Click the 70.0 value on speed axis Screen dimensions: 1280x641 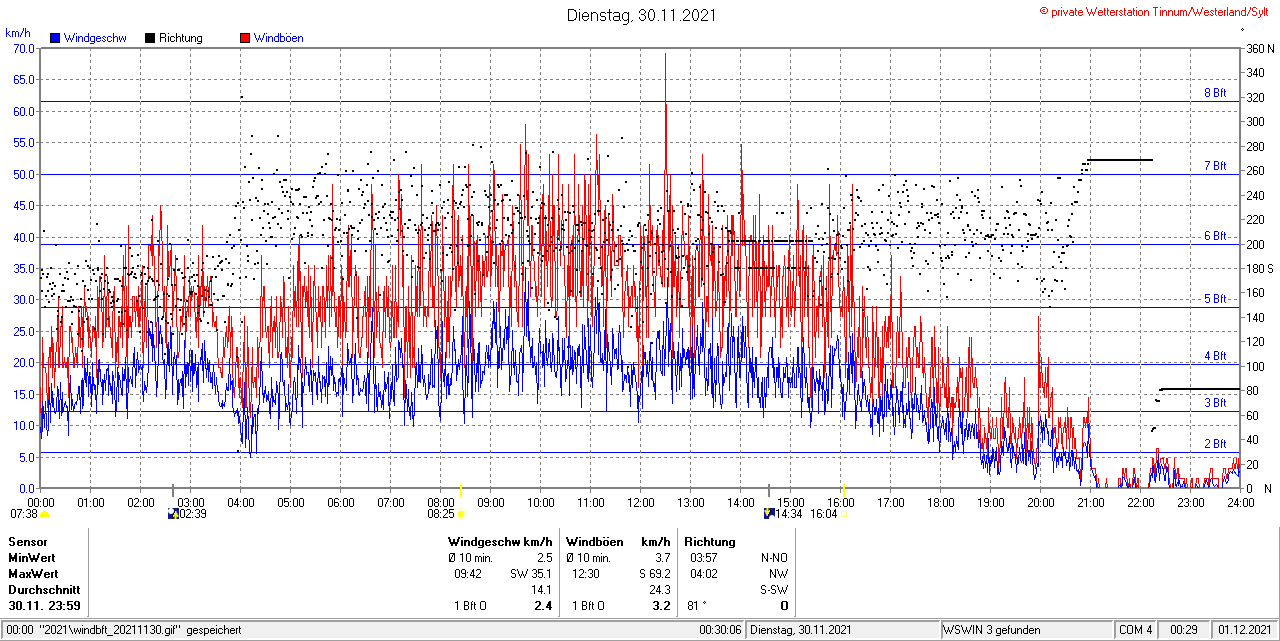click(x=23, y=48)
